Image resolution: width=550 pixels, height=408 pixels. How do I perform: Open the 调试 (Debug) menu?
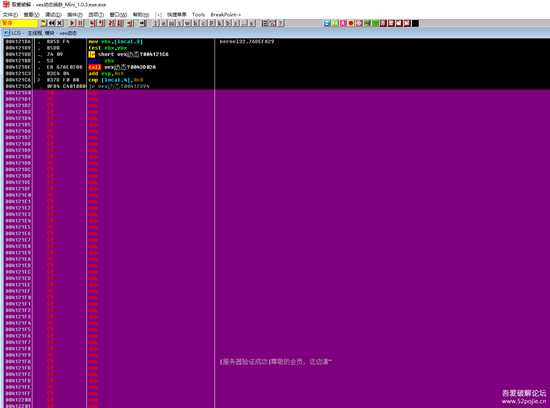tap(53, 14)
